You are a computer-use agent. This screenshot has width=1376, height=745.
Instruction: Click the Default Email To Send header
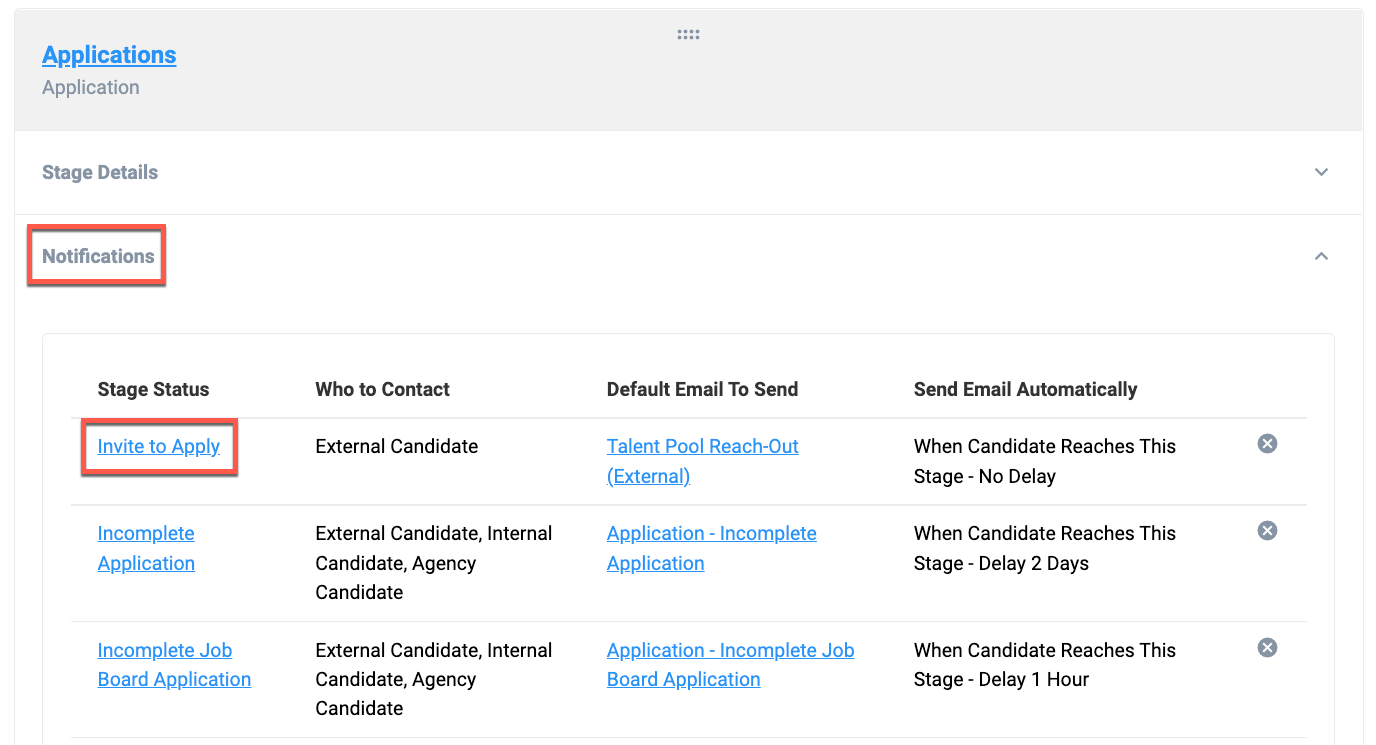pos(702,390)
